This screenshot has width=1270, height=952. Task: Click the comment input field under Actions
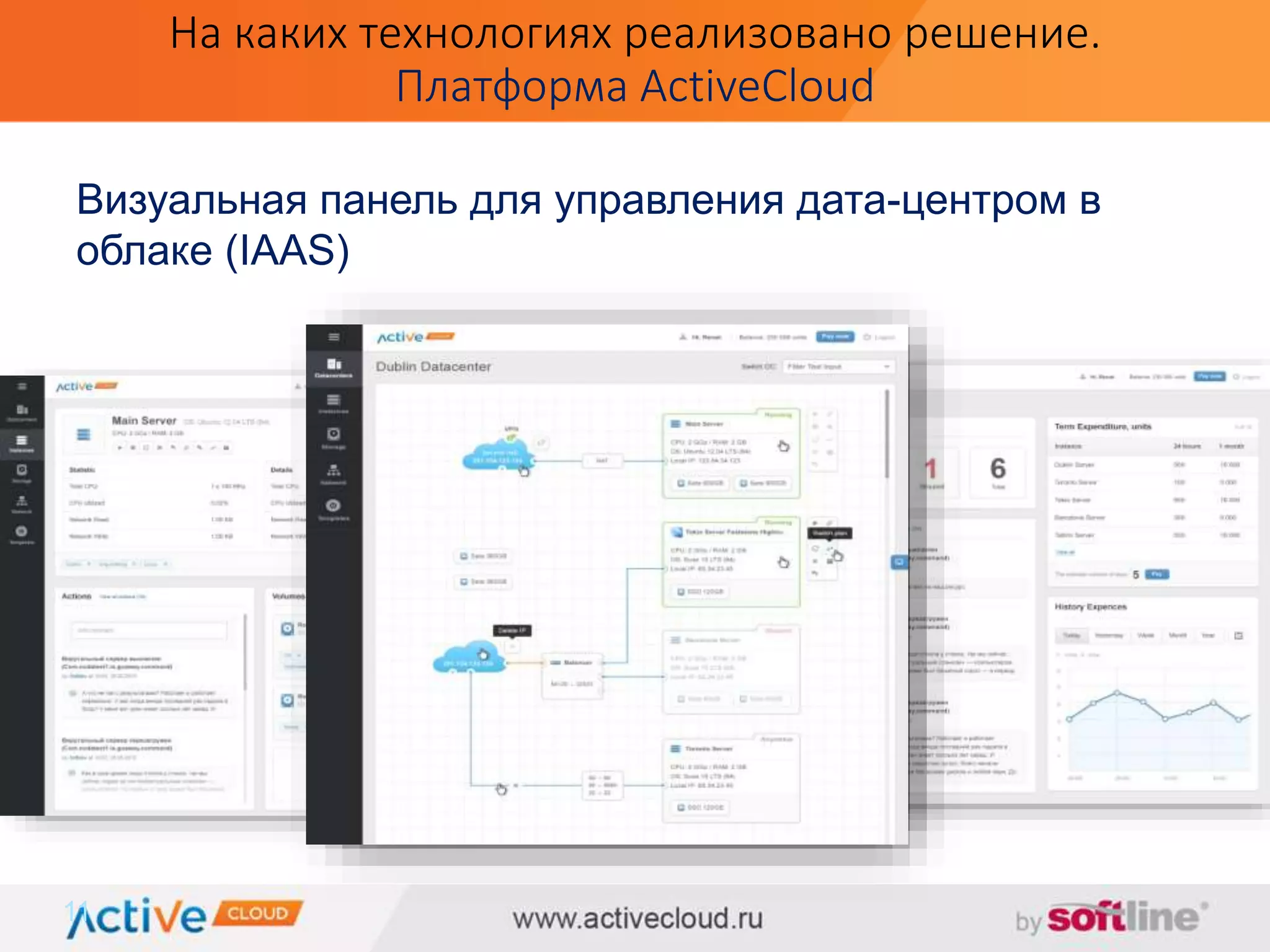(149, 630)
